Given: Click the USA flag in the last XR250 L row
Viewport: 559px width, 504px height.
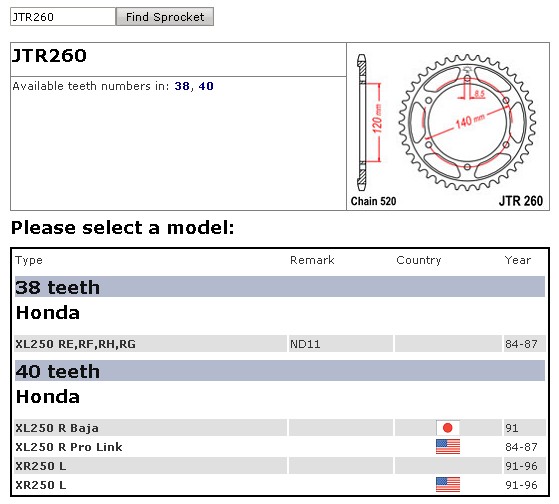Looking at the screenshot, I should (x=448, y=485).
